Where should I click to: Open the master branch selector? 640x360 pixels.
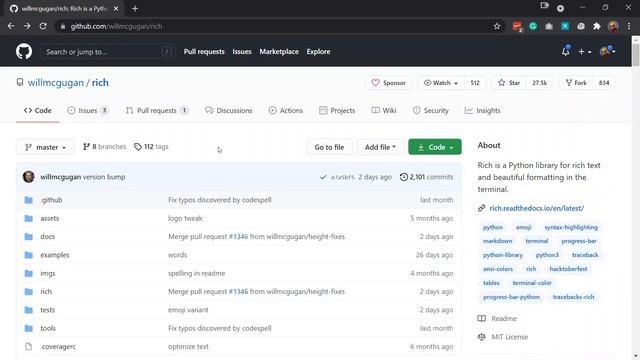pos(45,147)
